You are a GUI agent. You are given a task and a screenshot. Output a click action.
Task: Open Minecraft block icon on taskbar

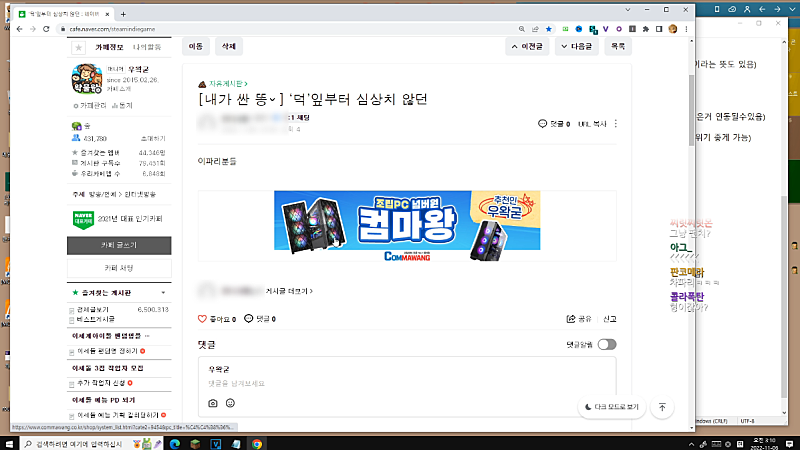point(195,444)
